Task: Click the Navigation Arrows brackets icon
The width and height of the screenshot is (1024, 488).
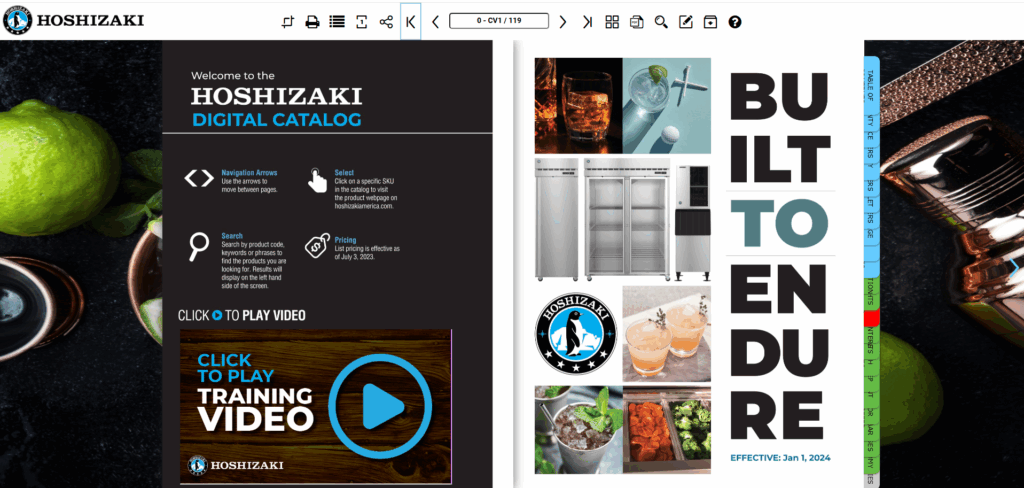Action: 199,178
